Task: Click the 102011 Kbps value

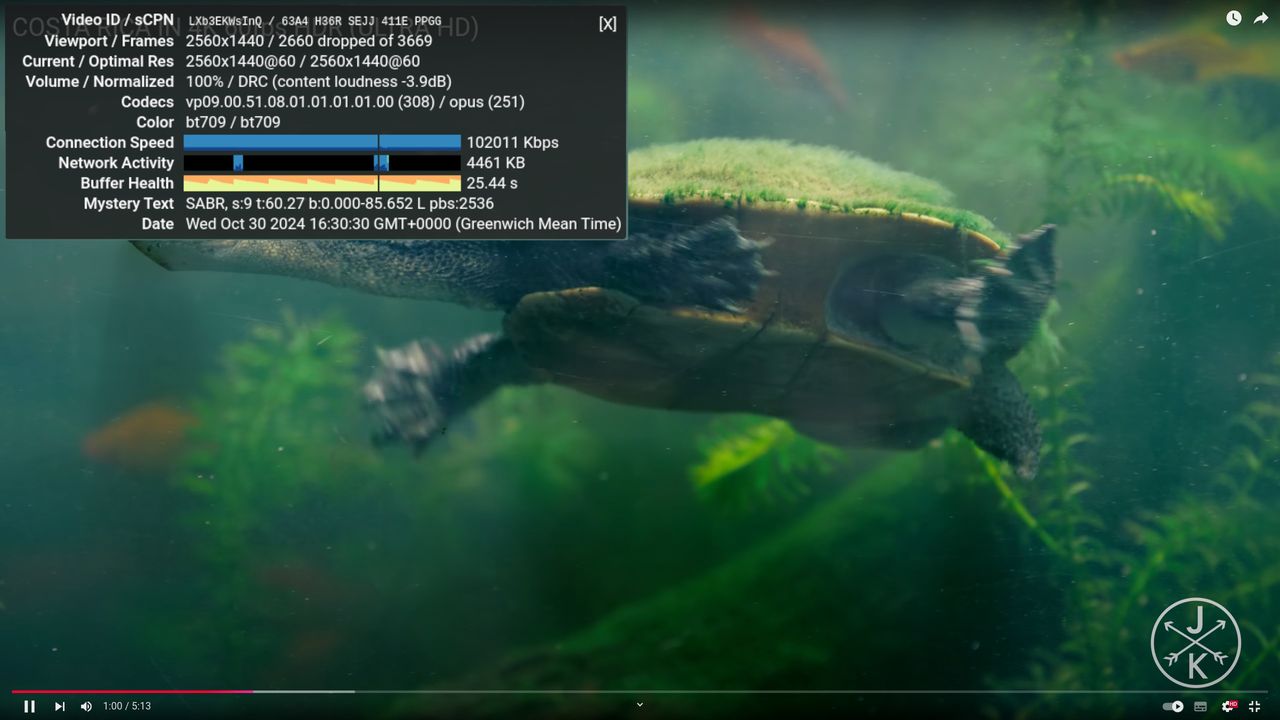Action: pyautogui.click(x=512, y=142)
